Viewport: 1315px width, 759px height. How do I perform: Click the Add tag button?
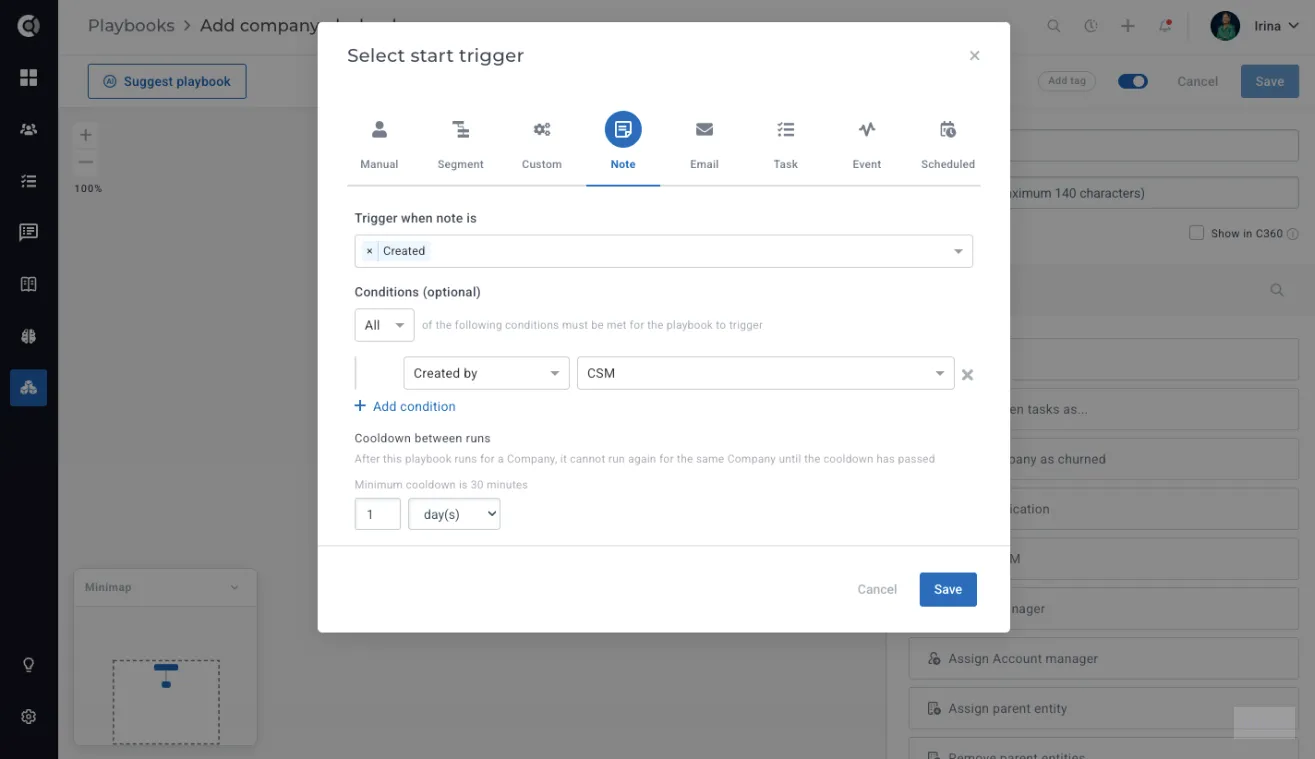point(1067,81)
